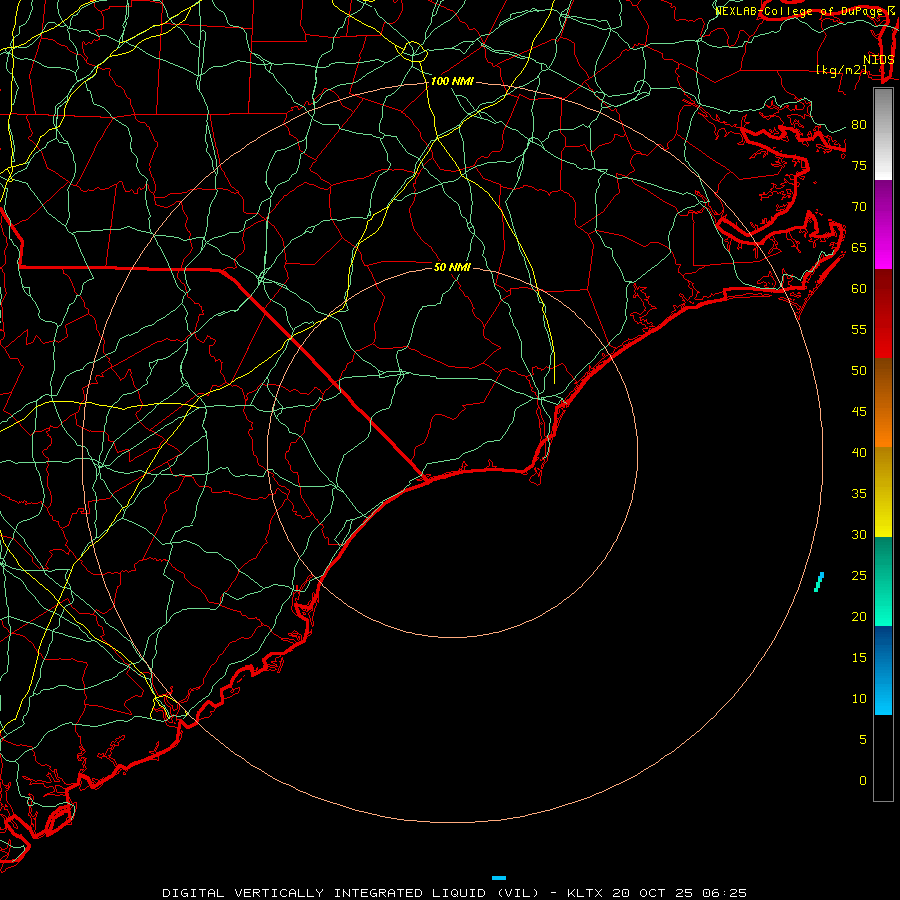Image resolution: width=900 pixels, height=900 pixels.
Task: Click the 06:25 timestamp
Action: click(x=723, y=893)
